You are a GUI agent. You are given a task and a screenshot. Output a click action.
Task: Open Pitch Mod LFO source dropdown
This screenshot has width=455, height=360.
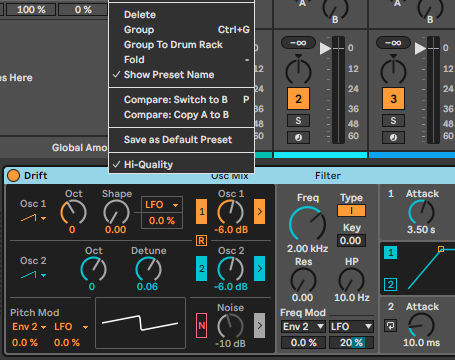tap(71, 327)
